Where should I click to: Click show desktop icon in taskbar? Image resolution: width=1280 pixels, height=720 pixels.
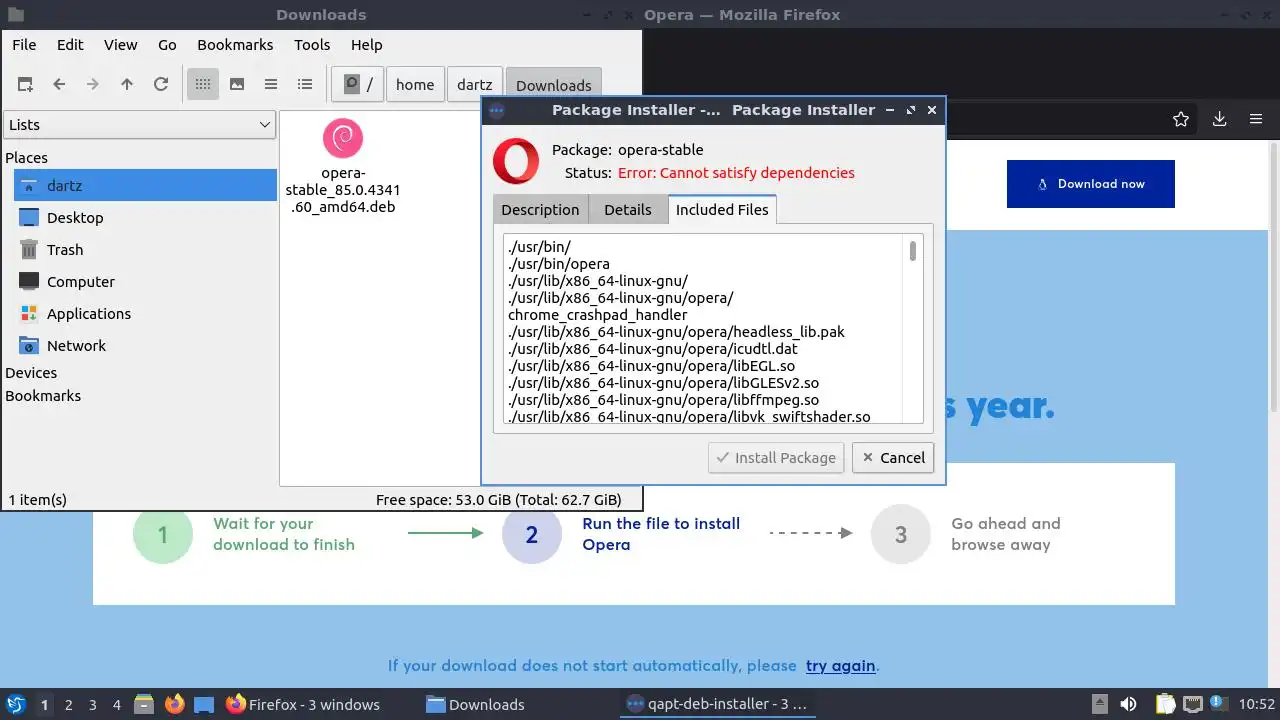pyautogui.click(x=204, y=705)
